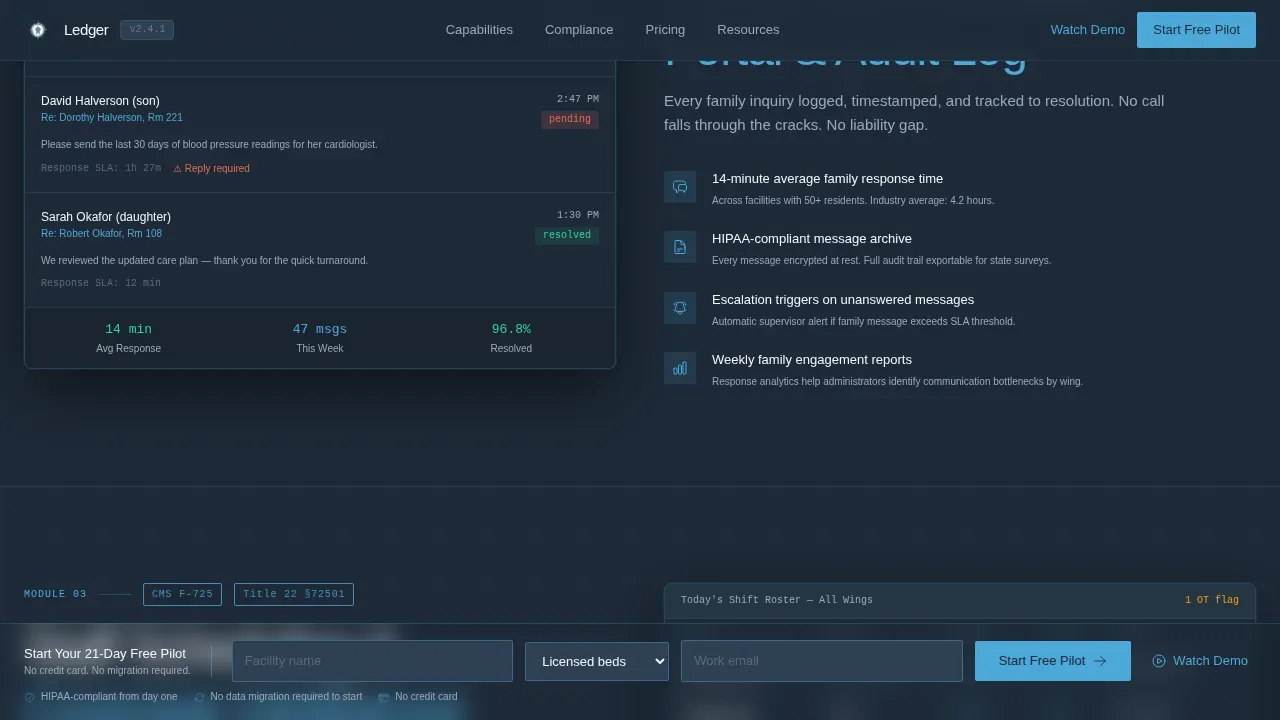Click the No credit card icon

pos(384,697)
